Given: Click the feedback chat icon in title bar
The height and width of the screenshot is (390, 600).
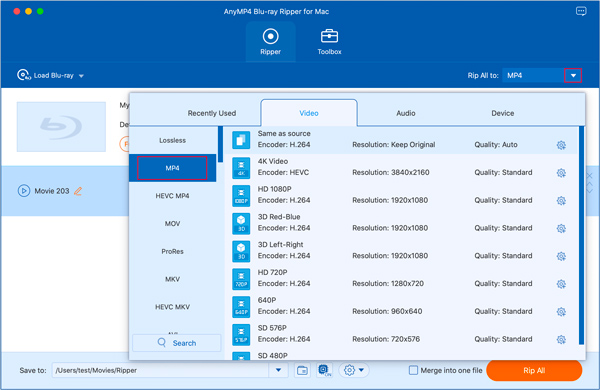Looking at the screenshot, I should [x=581, y=11].
